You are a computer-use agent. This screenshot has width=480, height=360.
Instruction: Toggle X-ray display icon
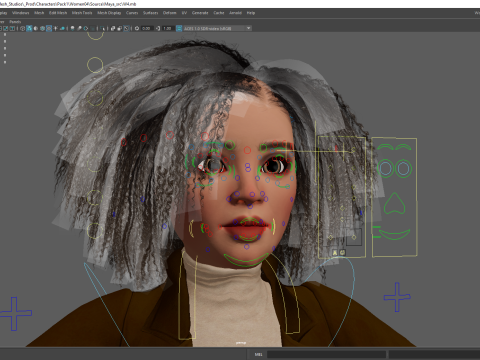pyautogui.click(x=113, y=28)
